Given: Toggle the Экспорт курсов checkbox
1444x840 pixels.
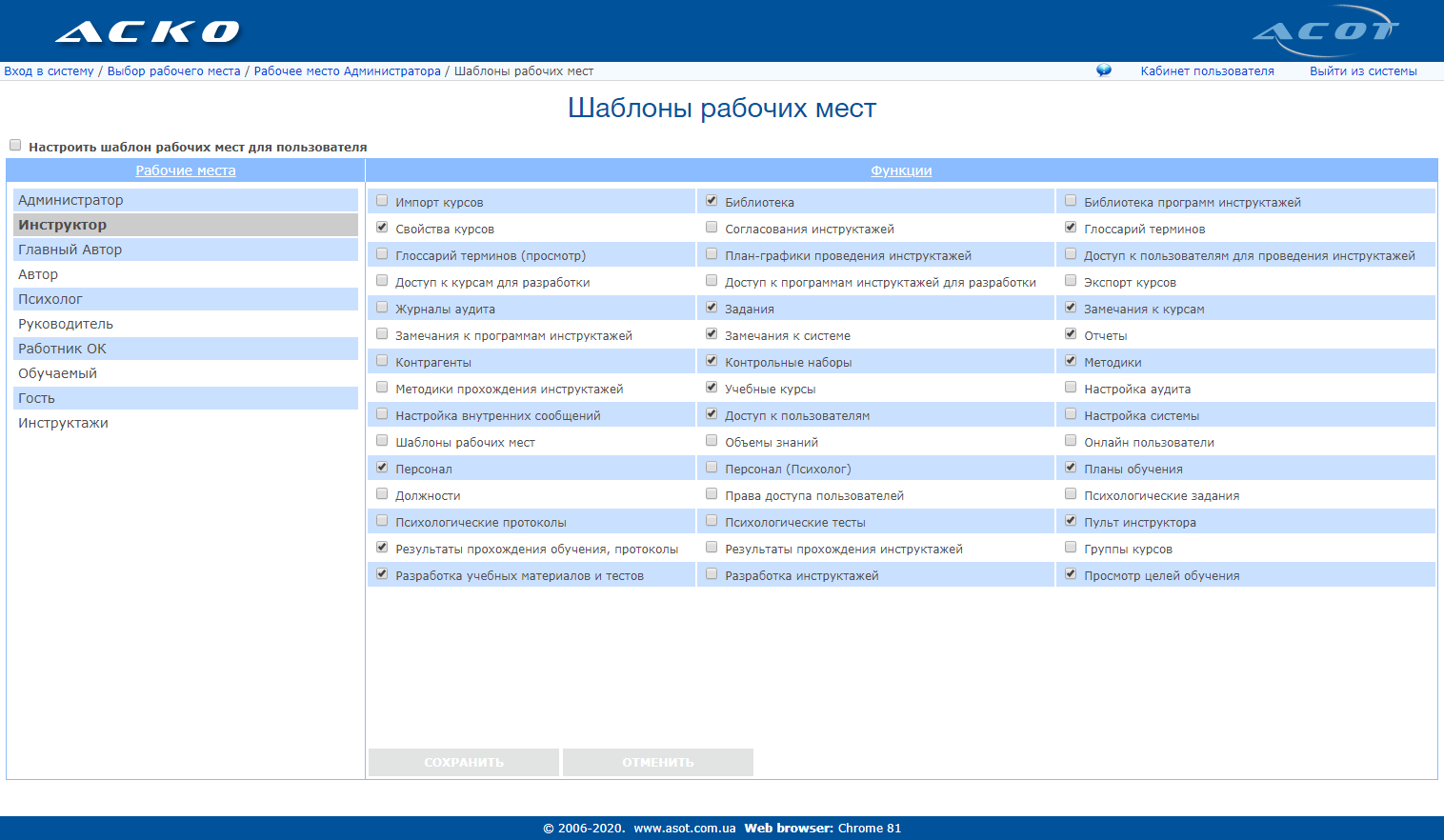Looking at the screenshot, I should click(1071, 281).
